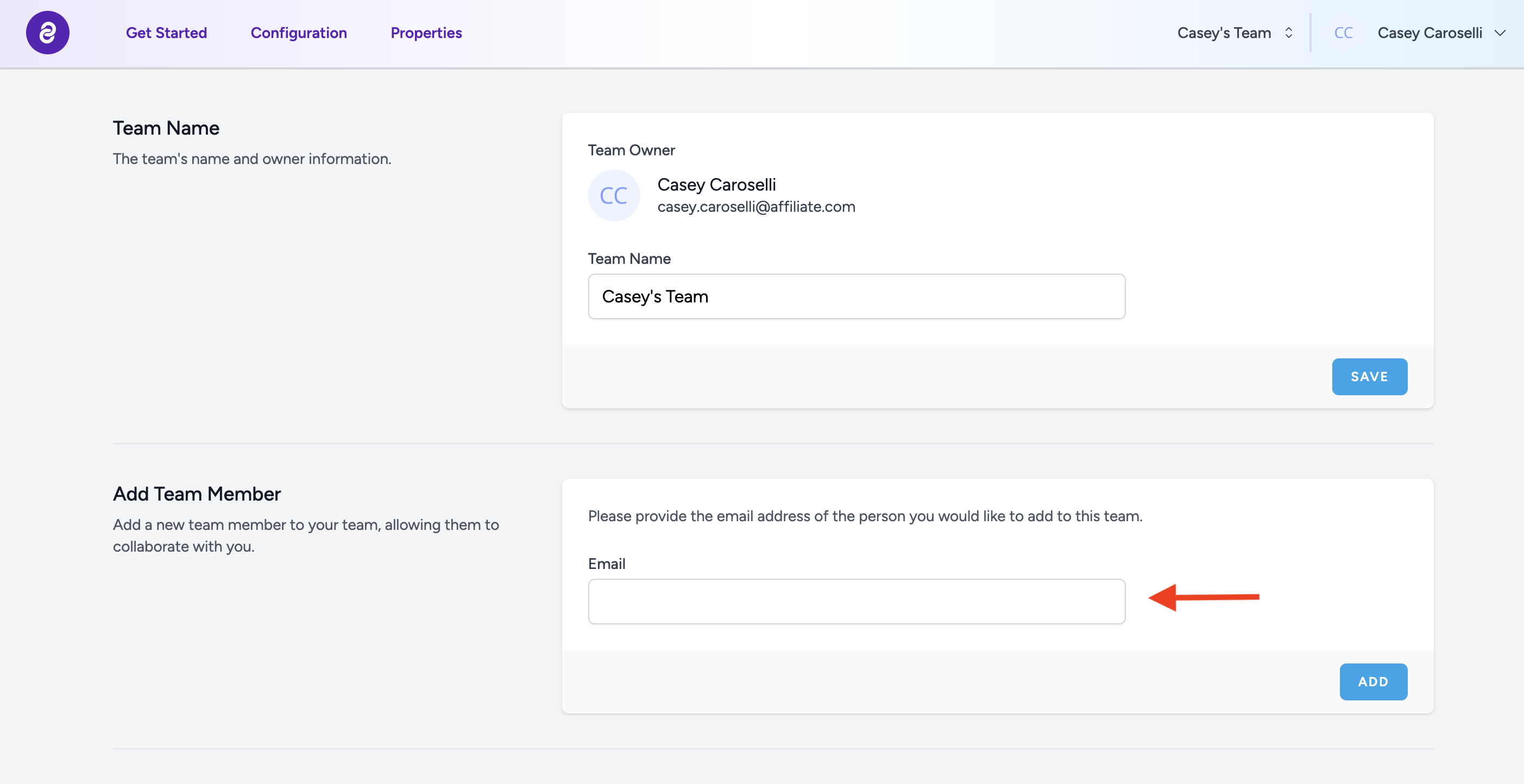Open the Properties navigation link

tap(426, 33)
